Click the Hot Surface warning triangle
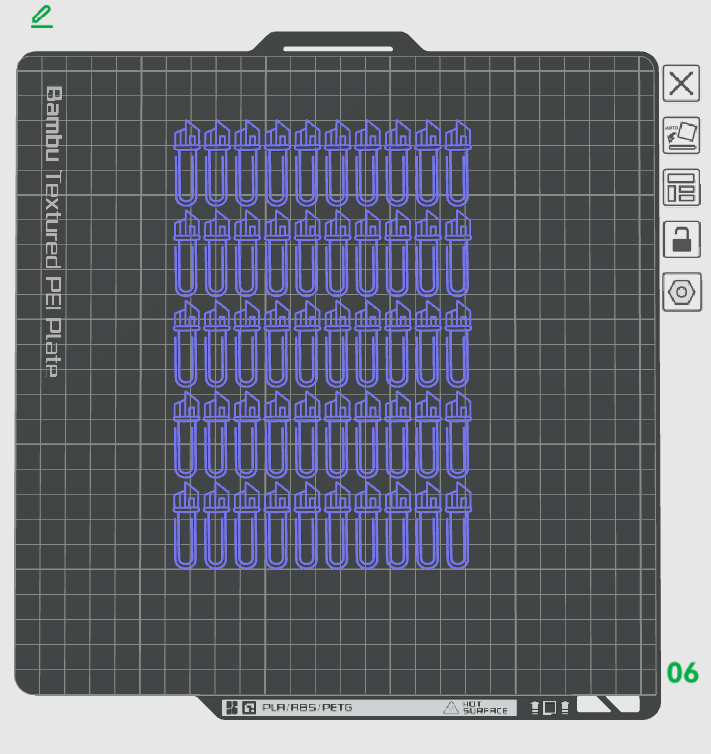The width and height of the screenshot is (711, 754). coord(450,707)
